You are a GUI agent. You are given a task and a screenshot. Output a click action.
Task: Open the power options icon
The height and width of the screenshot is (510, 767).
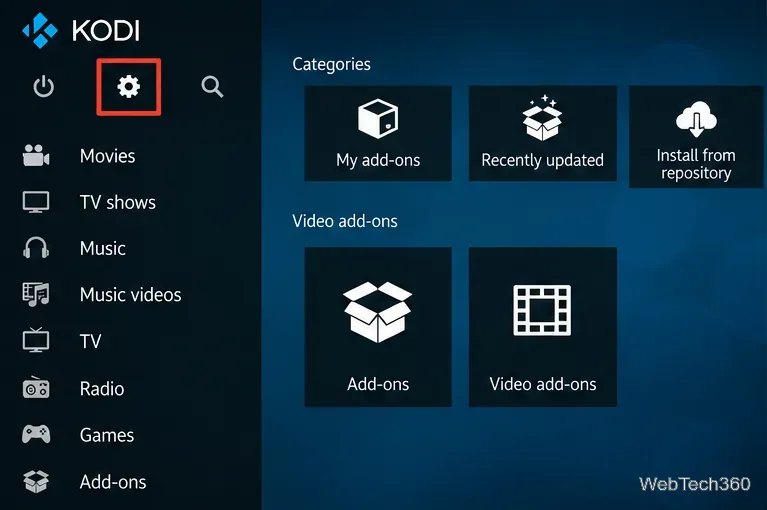pyautogui.click(x=44, y=87)
